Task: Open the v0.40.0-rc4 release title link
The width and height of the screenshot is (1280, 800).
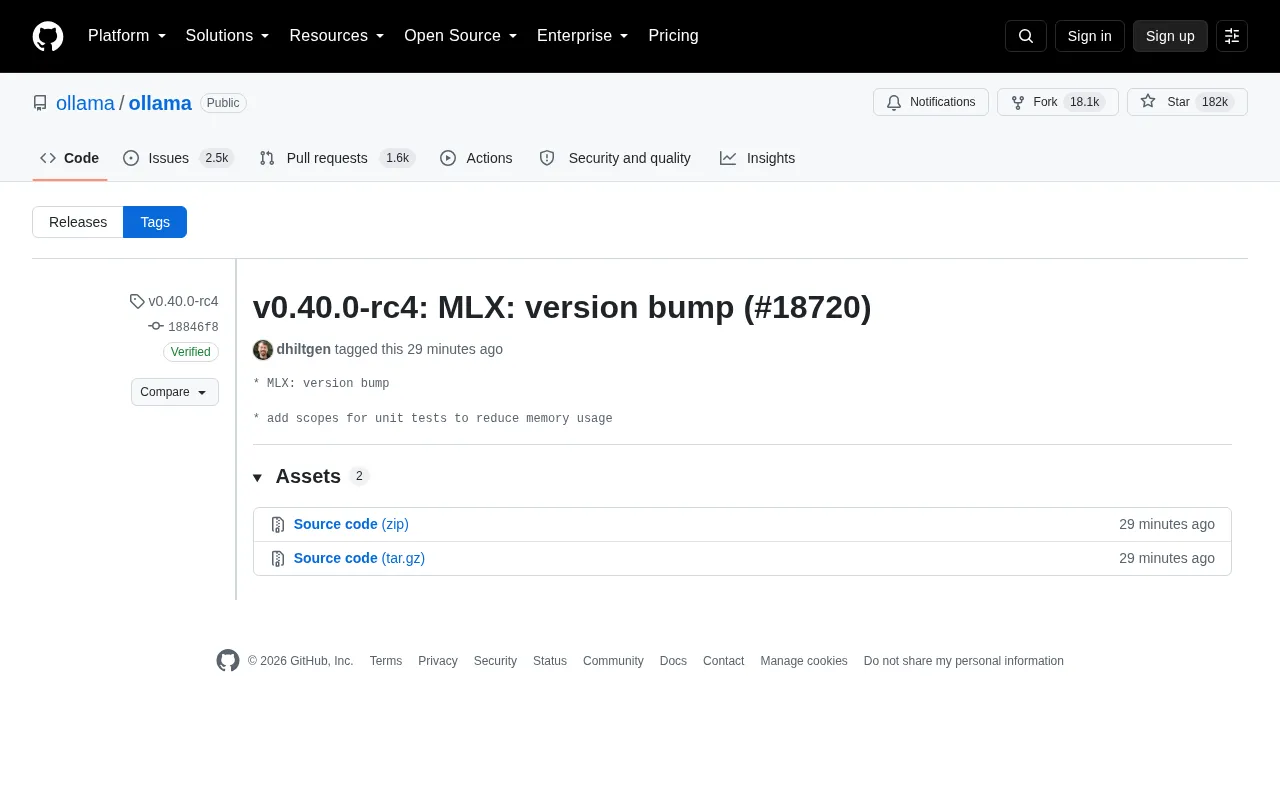Action: (x=562, y=307)
